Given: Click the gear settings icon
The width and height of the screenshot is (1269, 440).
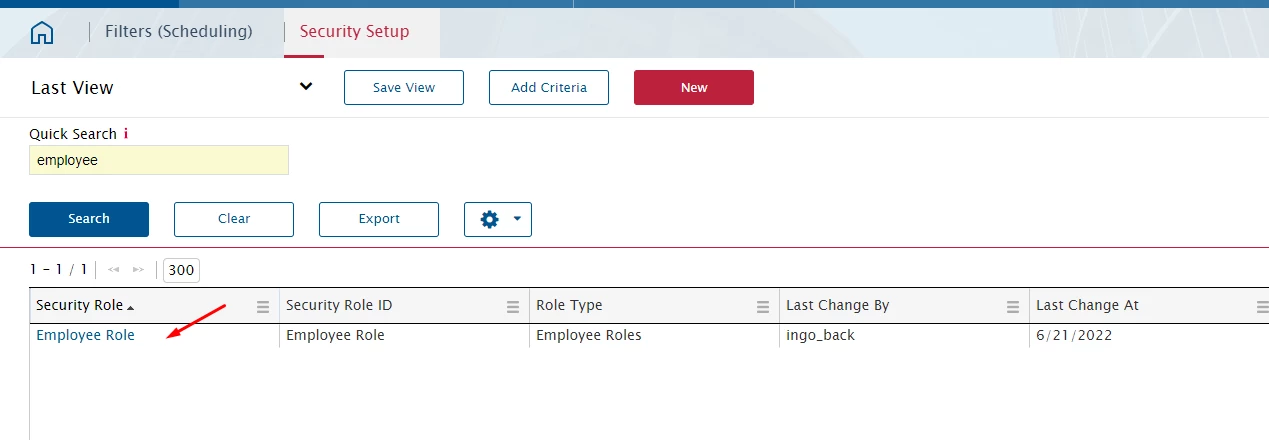Looking at the screenshot, I should point(489,219).
